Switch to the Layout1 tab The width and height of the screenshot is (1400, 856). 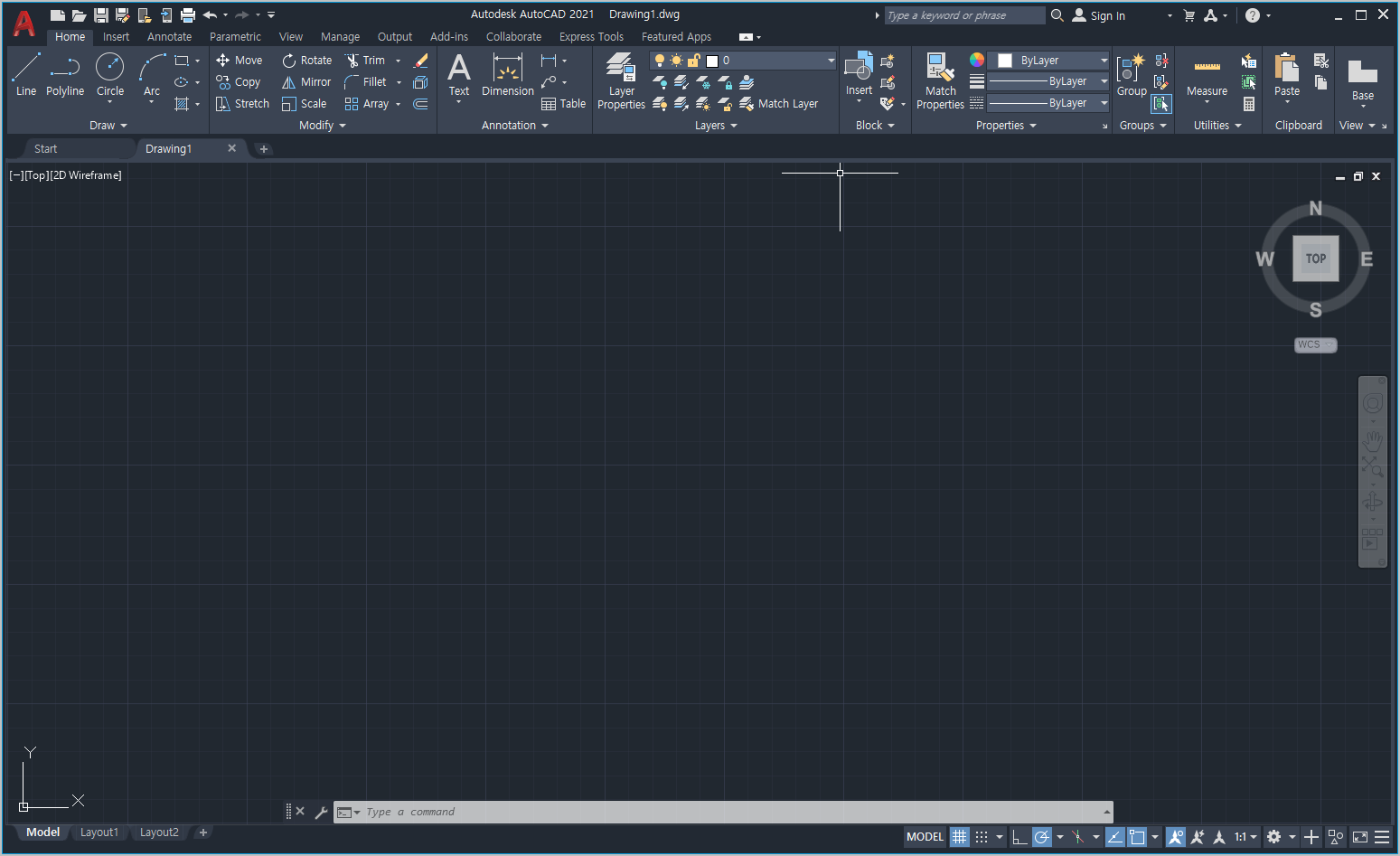tap(99, 832)
